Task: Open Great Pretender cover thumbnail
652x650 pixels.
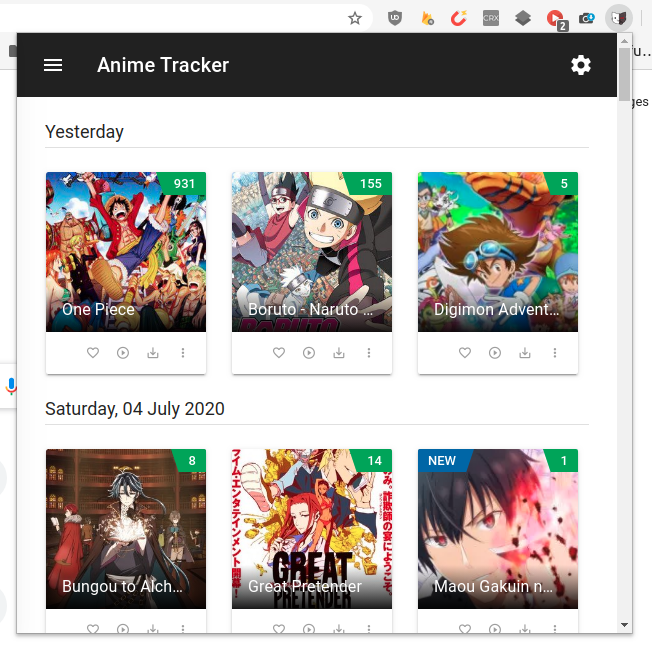Action: coord(312,529)
